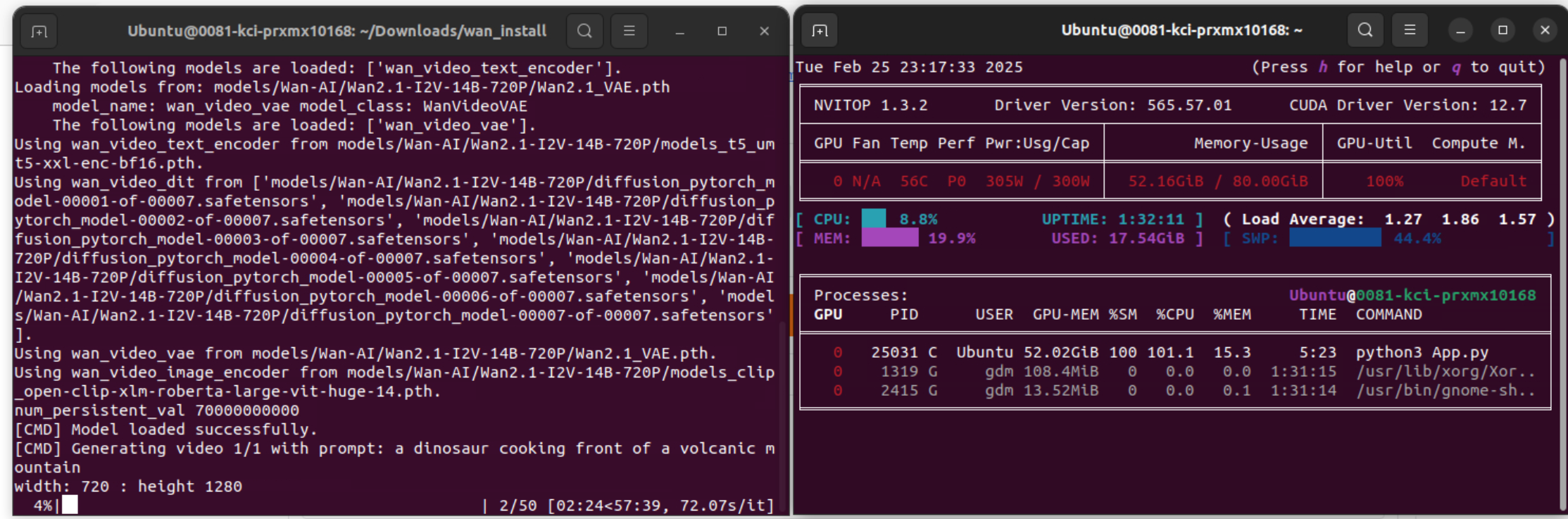Click 'CUDA Driver Version: 12.7'
This screenshot has width=1568, height=519.
point(1408,106)
